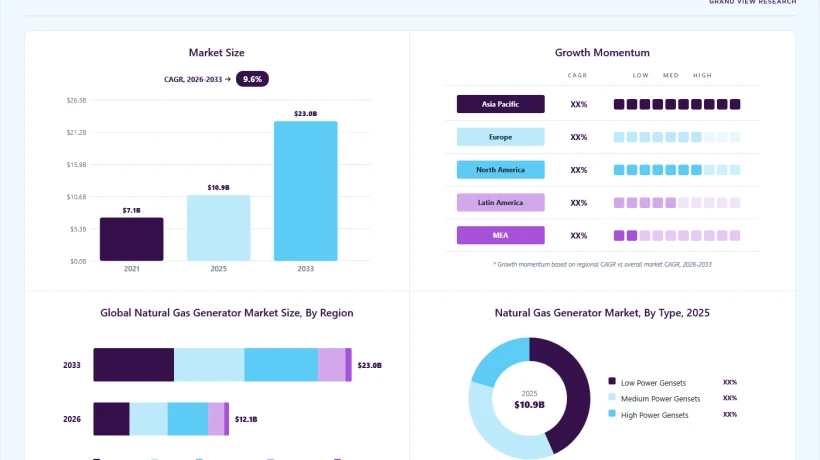
Task: Click the 2033 market size bar
Action: pyautogui.click(x=305, y=191)
